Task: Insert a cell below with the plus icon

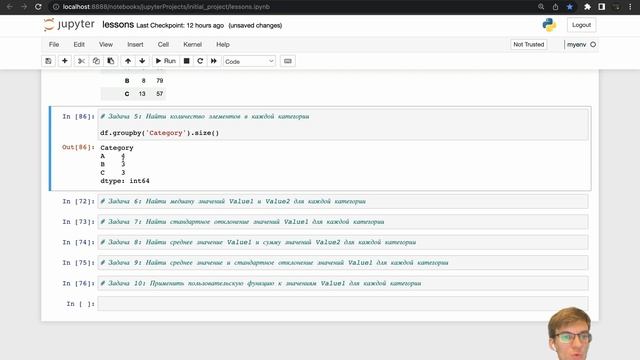Action: [x=64, y=61]
